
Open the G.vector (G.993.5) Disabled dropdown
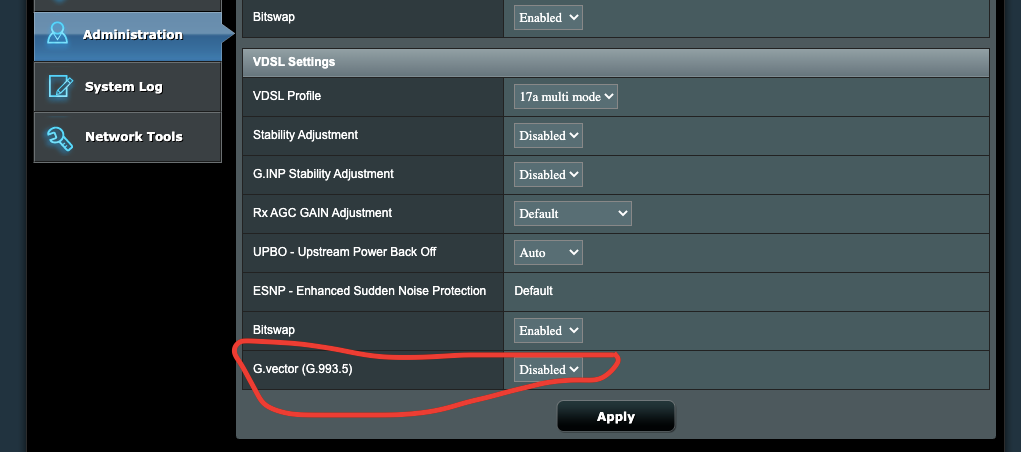548,369
